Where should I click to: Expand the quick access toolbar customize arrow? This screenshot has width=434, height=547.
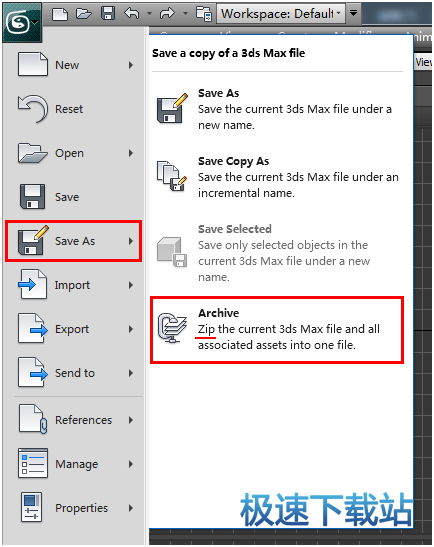click(x=353, y=13)
